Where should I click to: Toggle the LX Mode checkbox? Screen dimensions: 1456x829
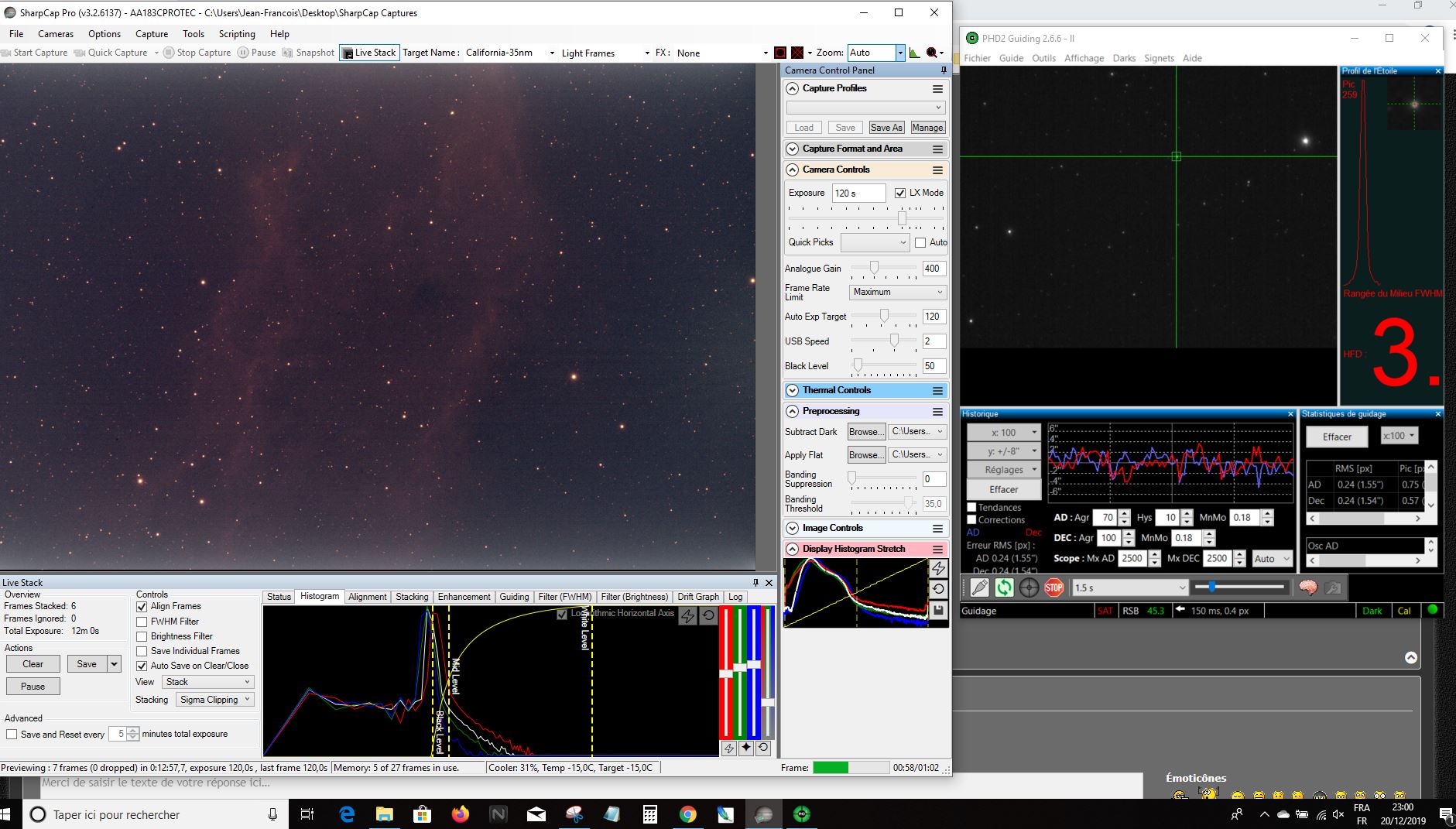[900, 193]
